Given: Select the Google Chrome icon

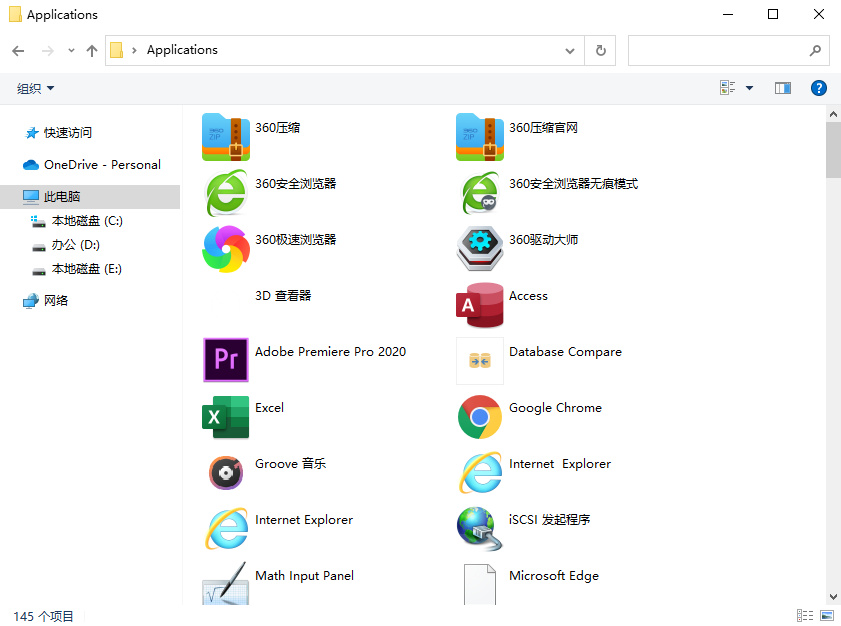Looking at the screenshot, I should tap(480, 416).
